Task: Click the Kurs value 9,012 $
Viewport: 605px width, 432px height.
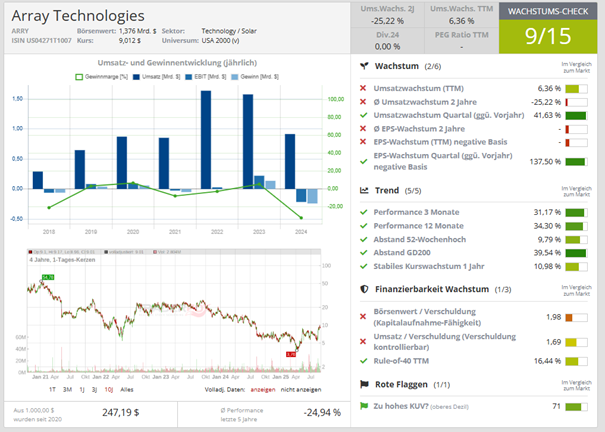Action: [x=130, y=40]
